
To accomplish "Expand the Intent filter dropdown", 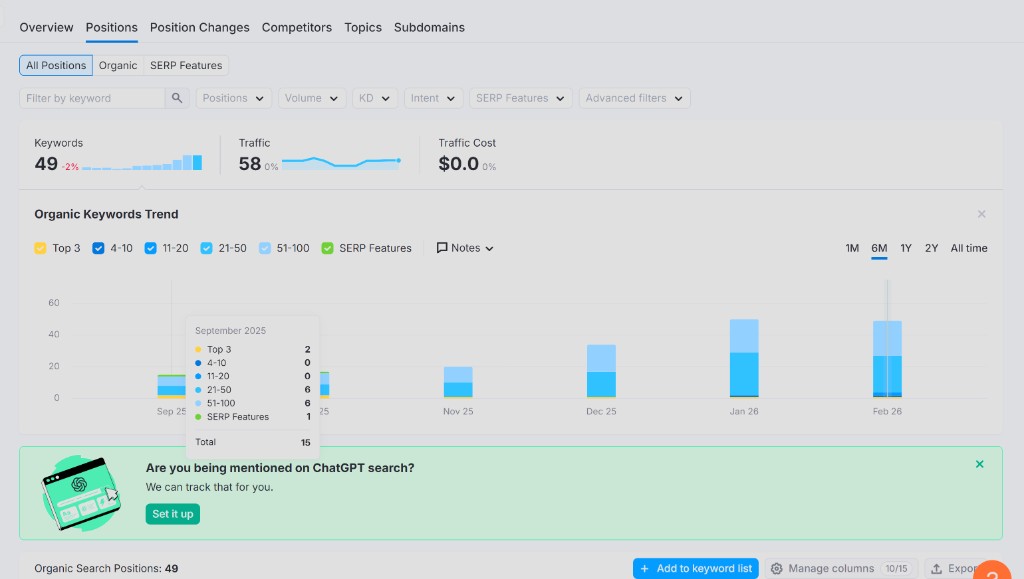I will coord(432,98).
